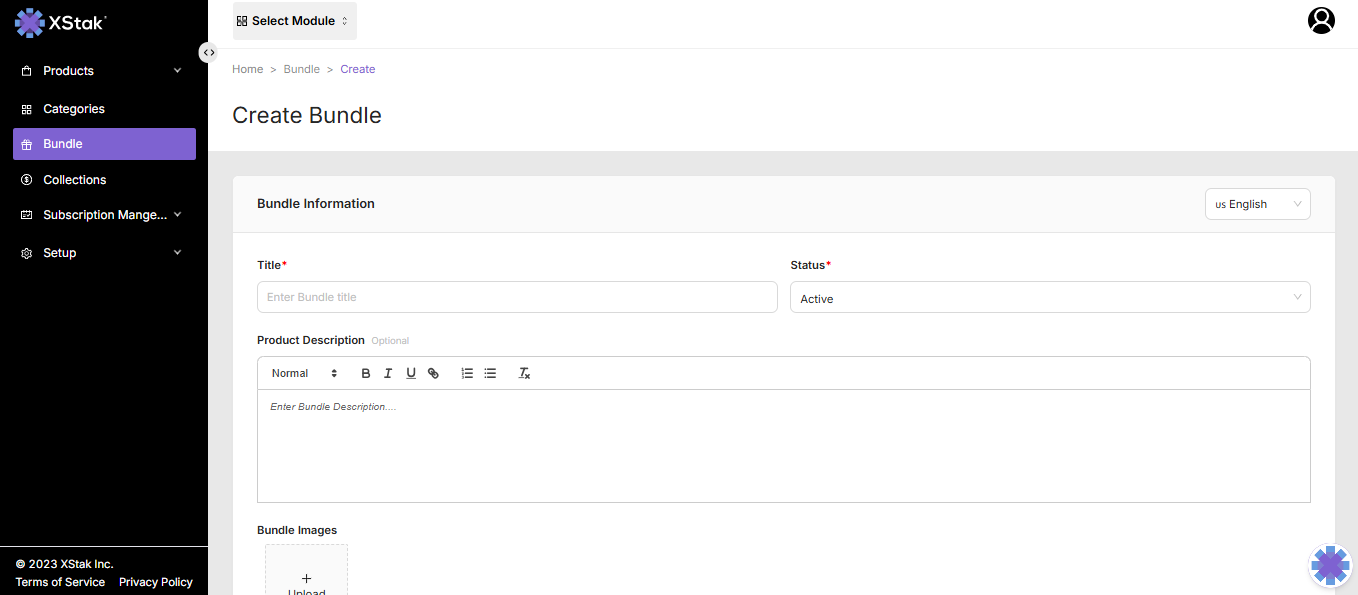Toggle italic formatting in the editor
This screenshot has width=1358, height=595.
[388, 373]
